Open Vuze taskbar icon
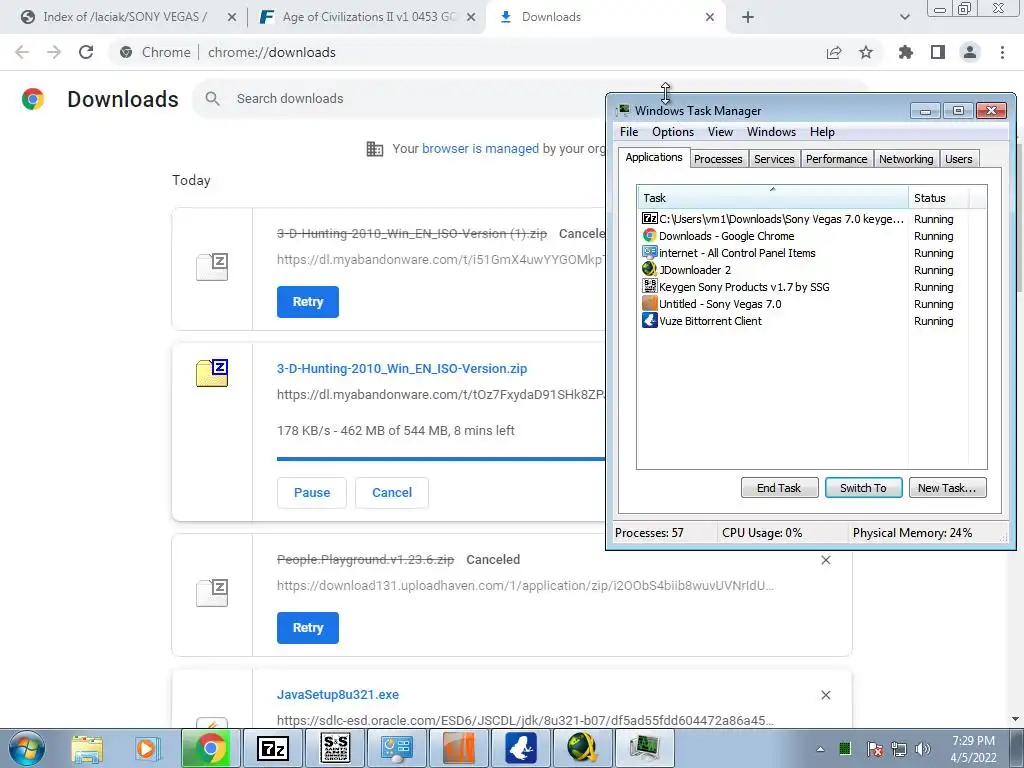This screenshot has width=1024, height=768. pos(520,748)
